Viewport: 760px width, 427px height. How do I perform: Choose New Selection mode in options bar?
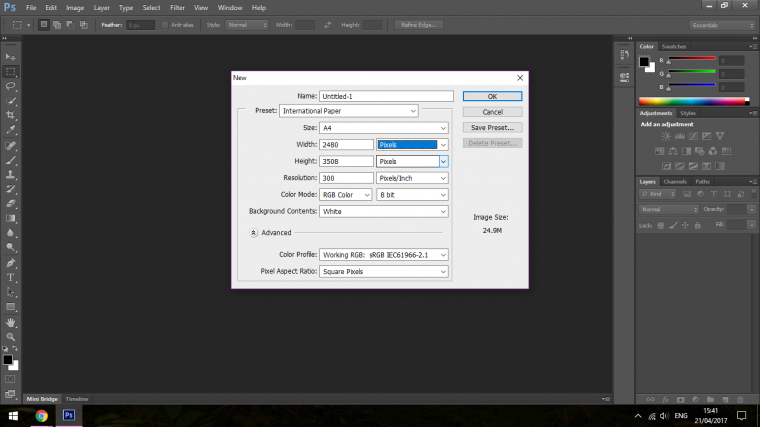click(44, 25)
